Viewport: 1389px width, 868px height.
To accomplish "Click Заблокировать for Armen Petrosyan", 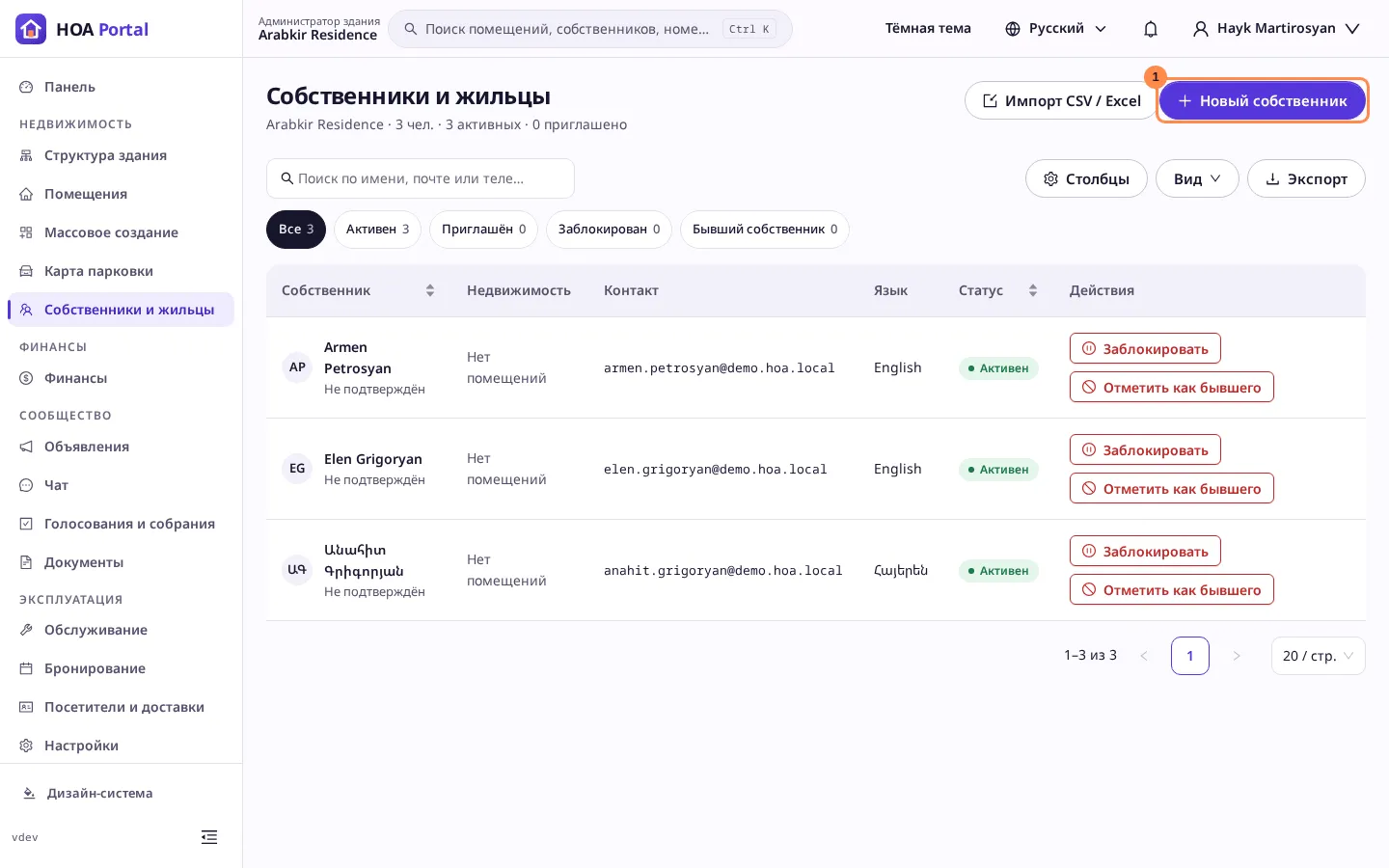I will [x=1145, y=348].
